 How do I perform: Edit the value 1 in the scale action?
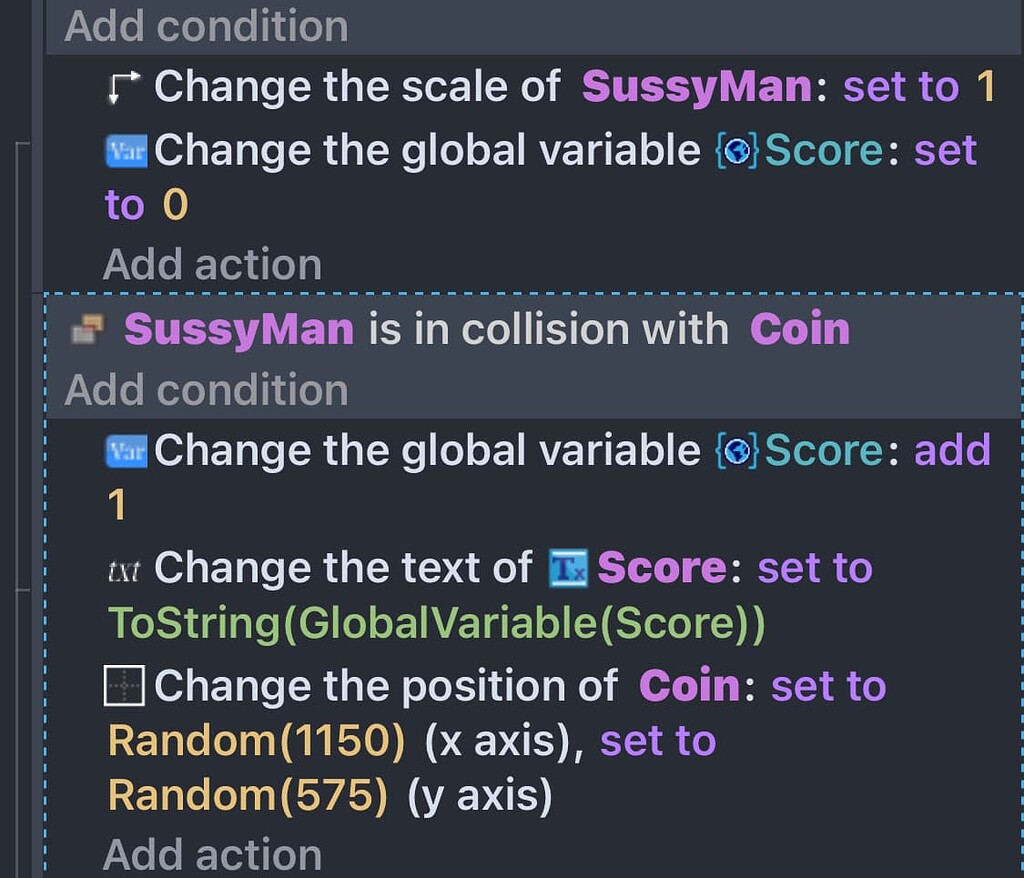(987, 86)
